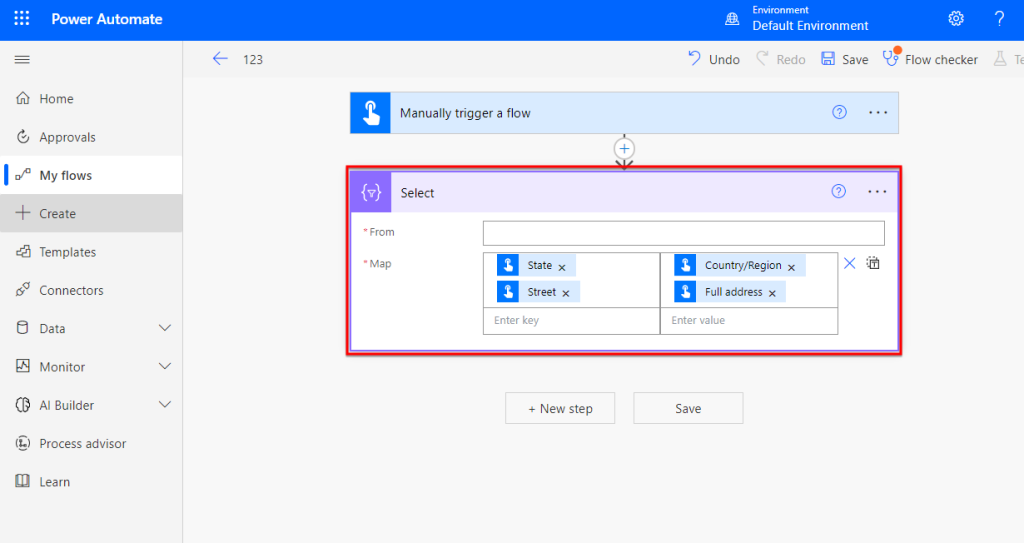The height and width of the screenshot is (543, 1024).
Task: Click Default Environment text
Action: 810,25
